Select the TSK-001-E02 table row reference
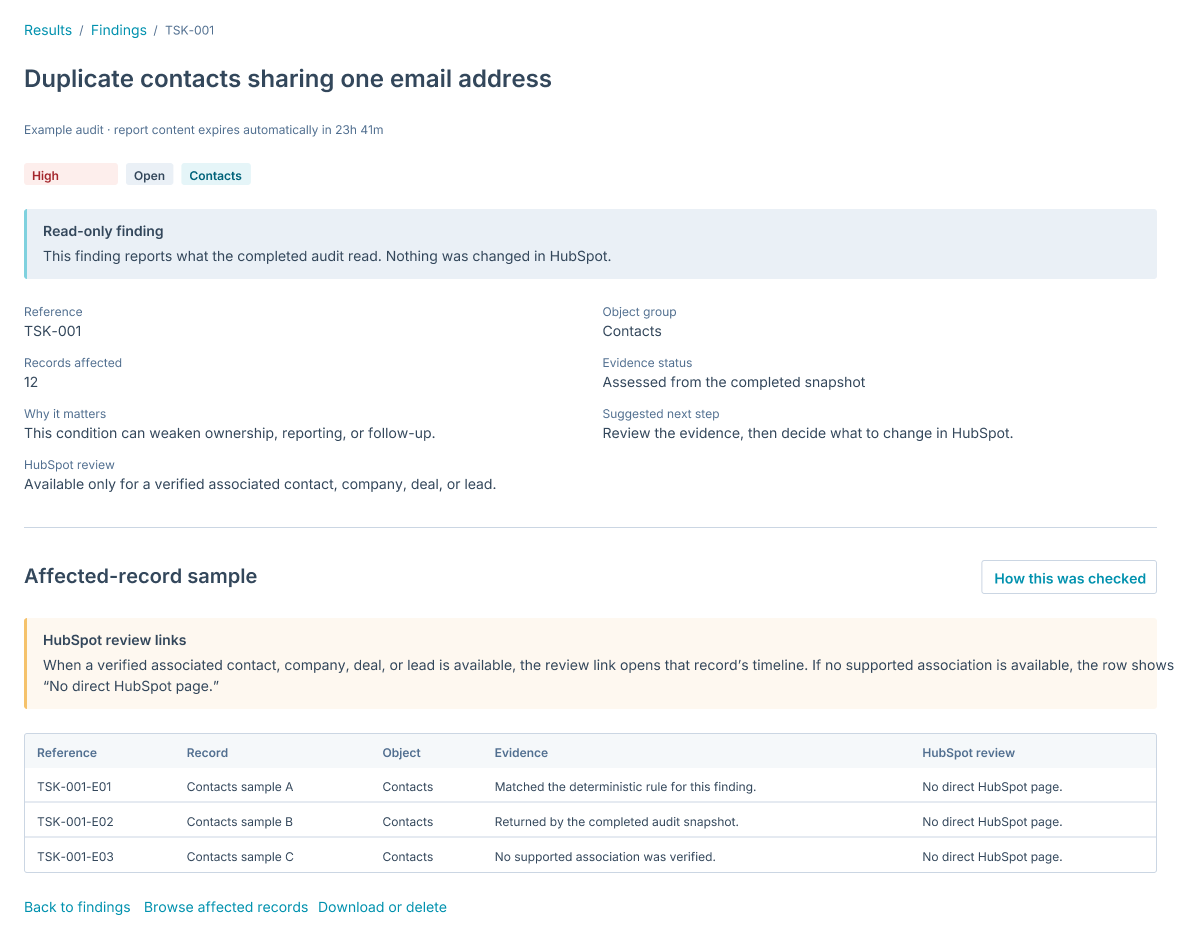This screenshot has width=1181, height=938. pos(75,821)
